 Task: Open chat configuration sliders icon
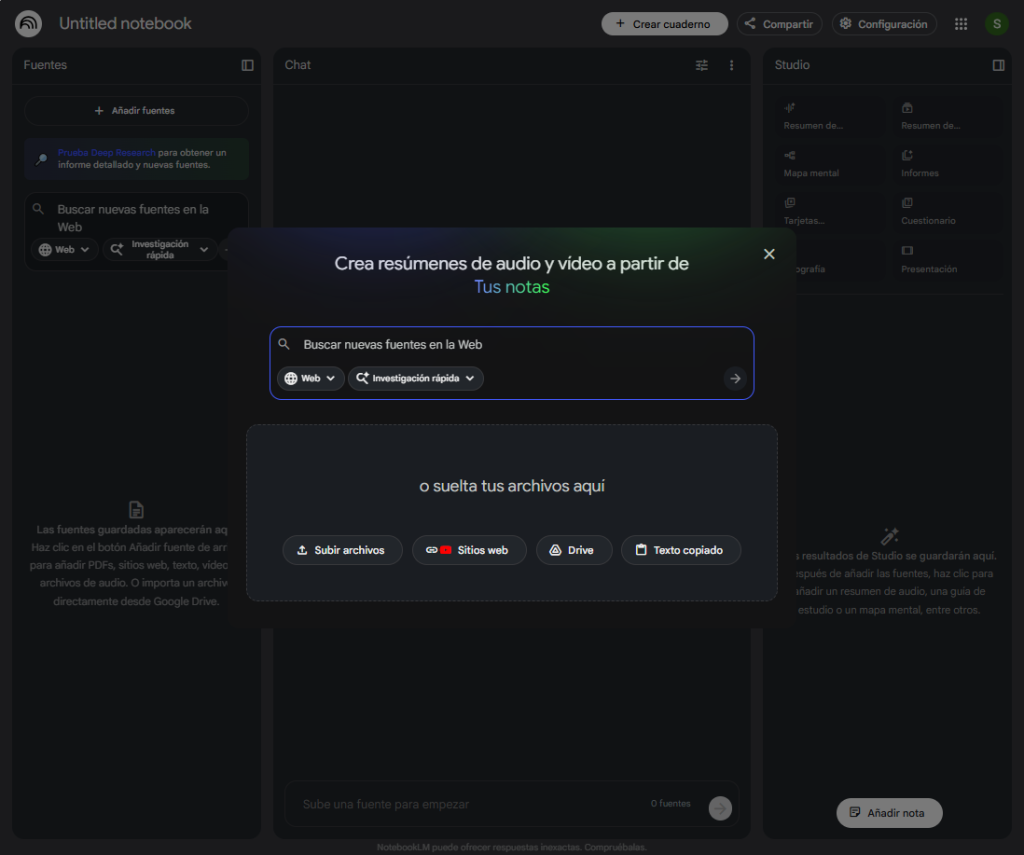tap(702, 65)
